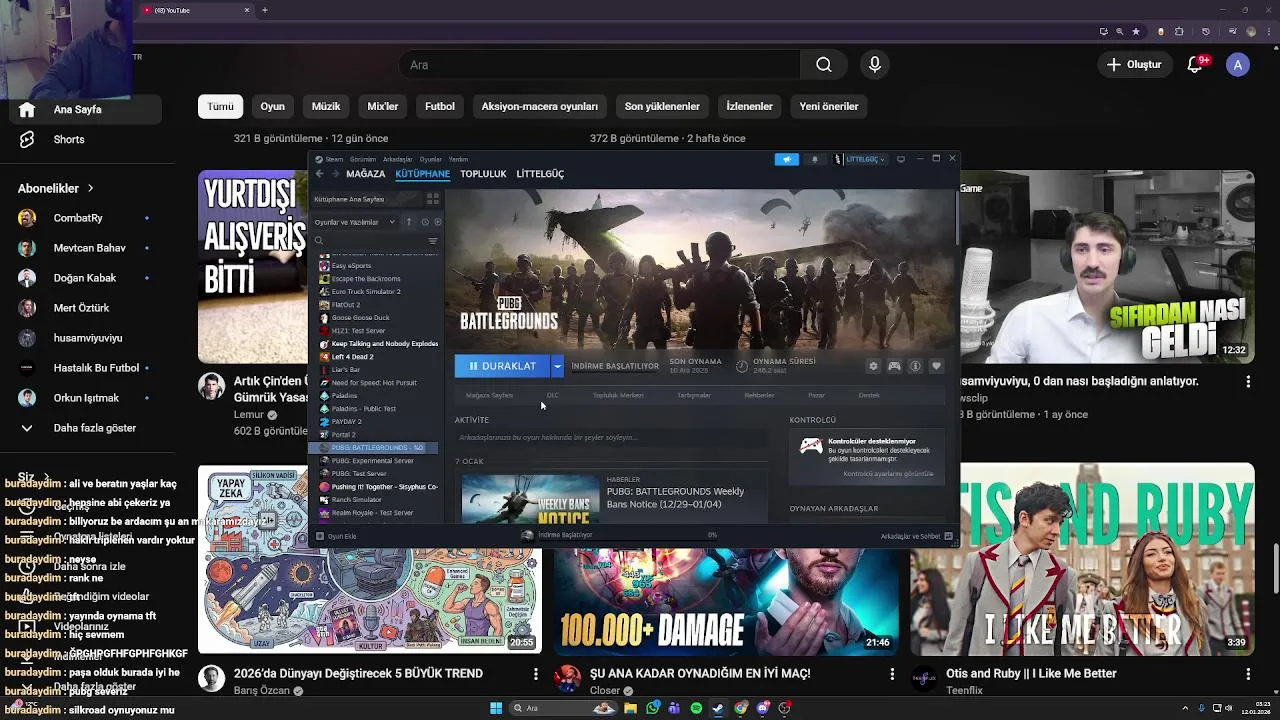Select the Müzik filter chip
Viewport: 1280px width, 720px height.
pos(326,106)
